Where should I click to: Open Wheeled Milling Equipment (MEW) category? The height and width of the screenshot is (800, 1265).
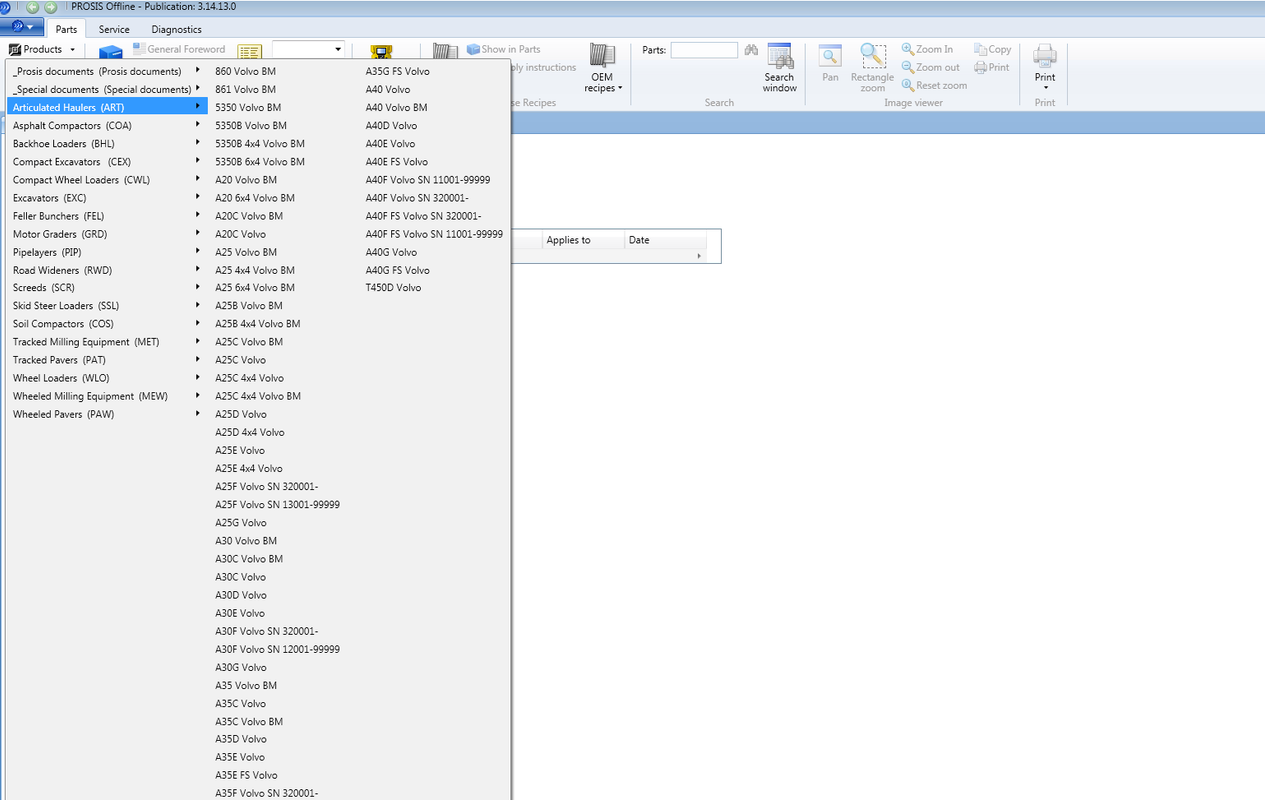point(107,396)
